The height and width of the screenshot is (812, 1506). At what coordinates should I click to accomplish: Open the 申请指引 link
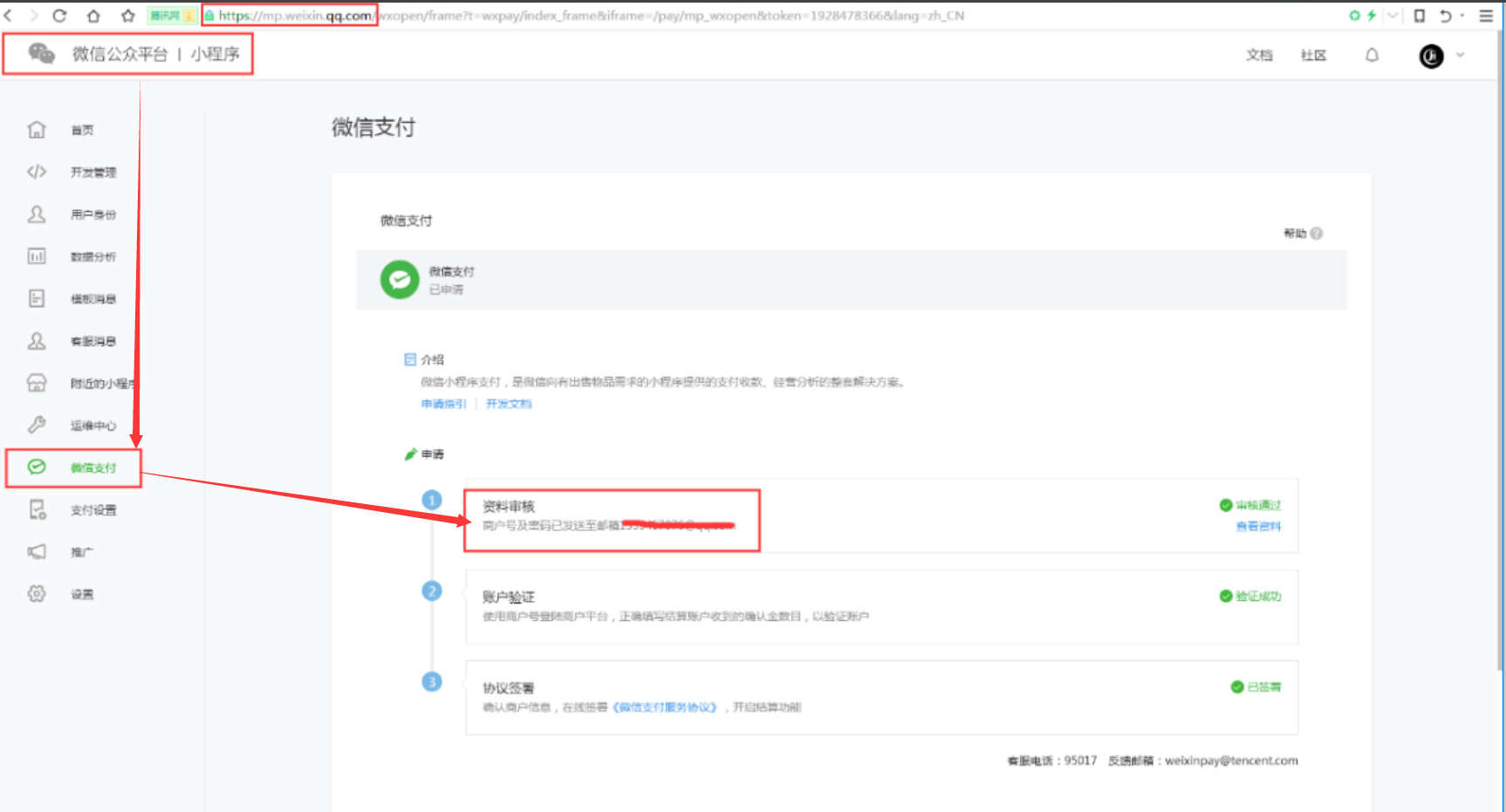tap(443, 404)
